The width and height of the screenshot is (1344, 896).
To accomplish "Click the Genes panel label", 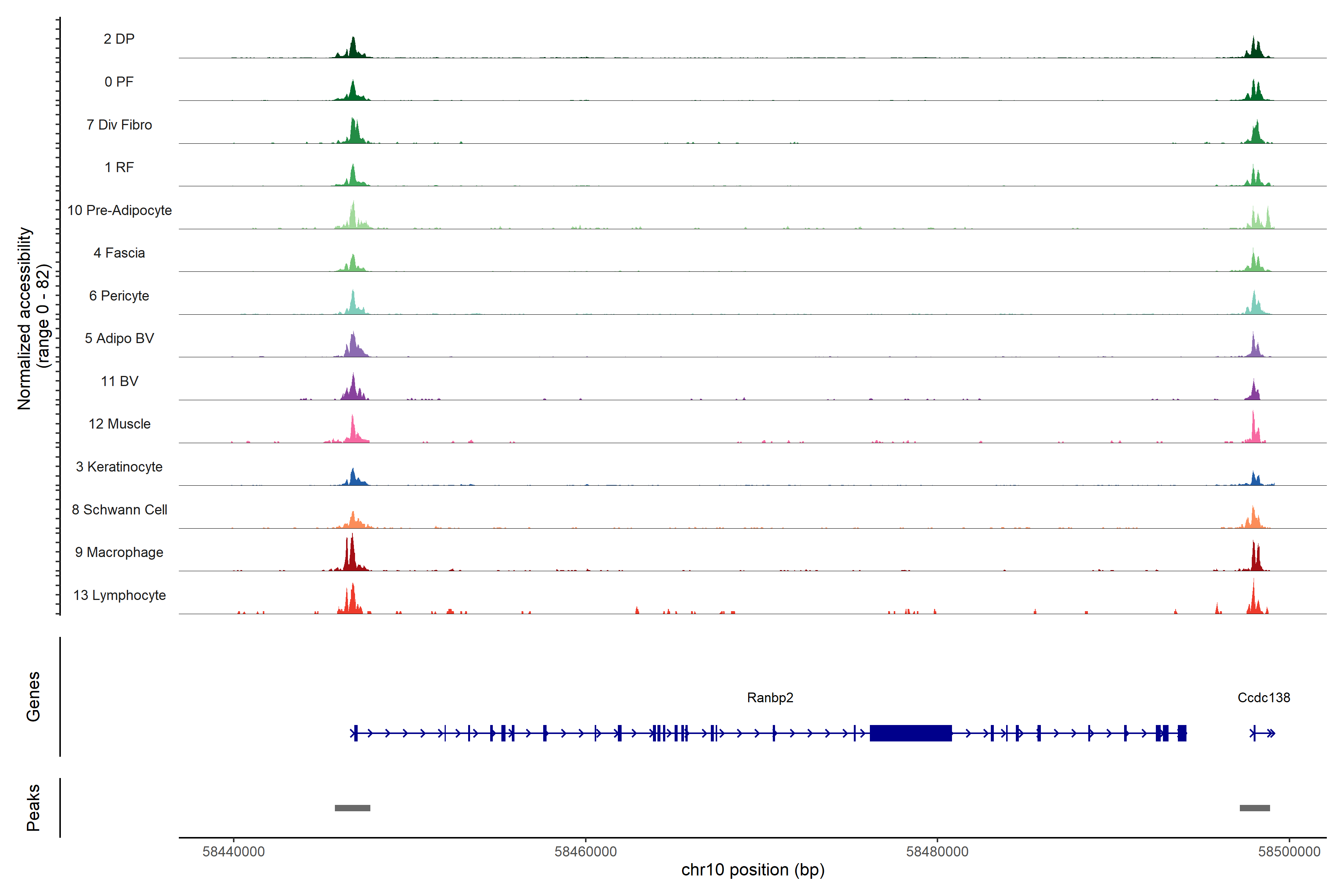I will pyautogui.click(x=33, y=697).
